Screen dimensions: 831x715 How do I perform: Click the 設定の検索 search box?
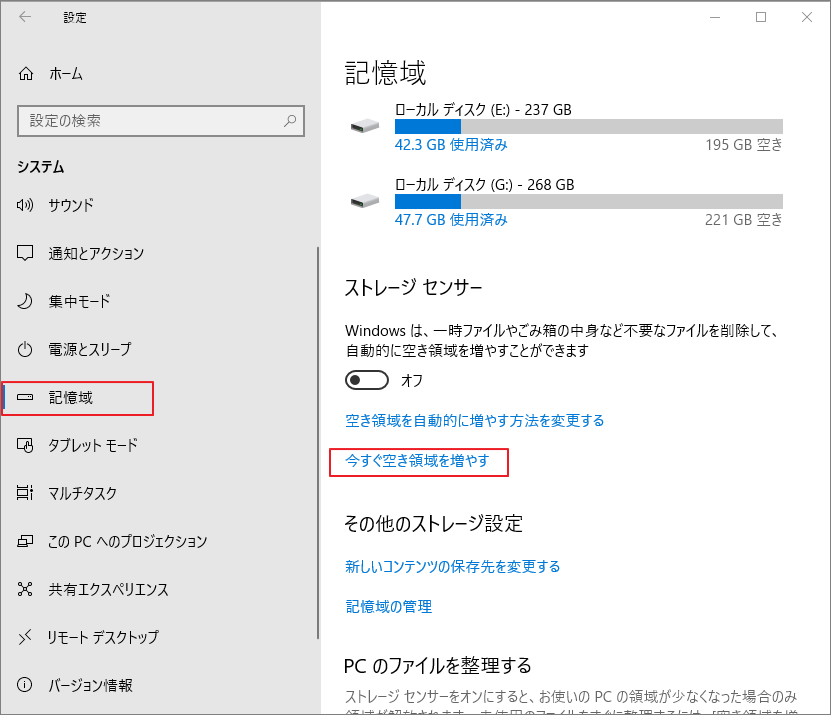pos(160,120)
